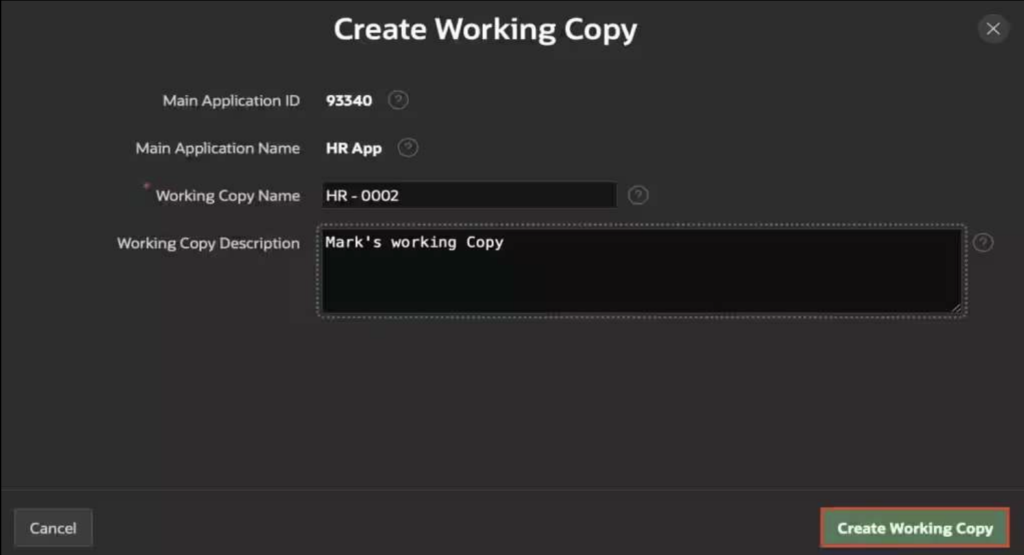Close the Create Working Copy dialog
Viewport: 1024px width, 555px height.
[x=992, y=29]
